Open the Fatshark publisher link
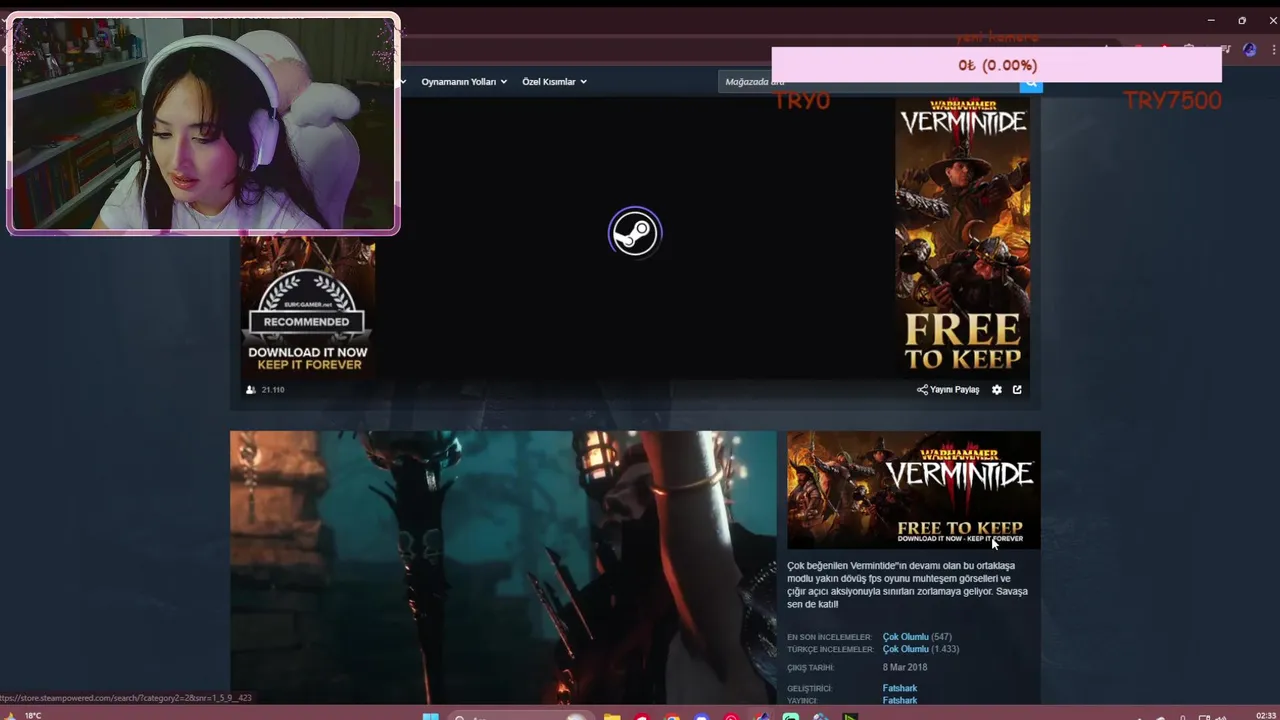Screen dimensions: 1280x720 [899, 700]
